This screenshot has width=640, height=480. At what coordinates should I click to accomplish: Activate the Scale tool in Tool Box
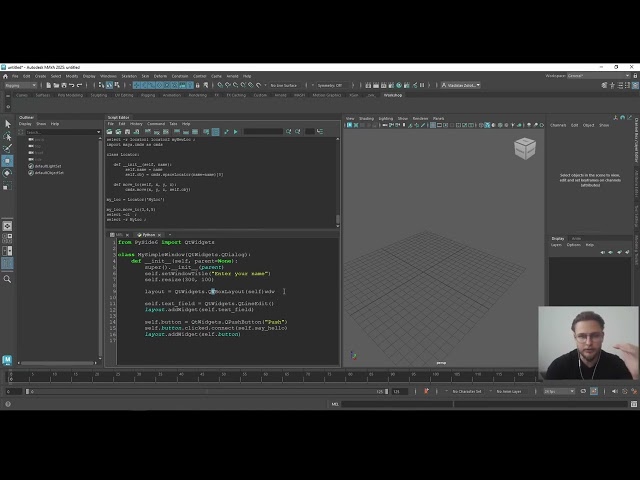[7, 186]
